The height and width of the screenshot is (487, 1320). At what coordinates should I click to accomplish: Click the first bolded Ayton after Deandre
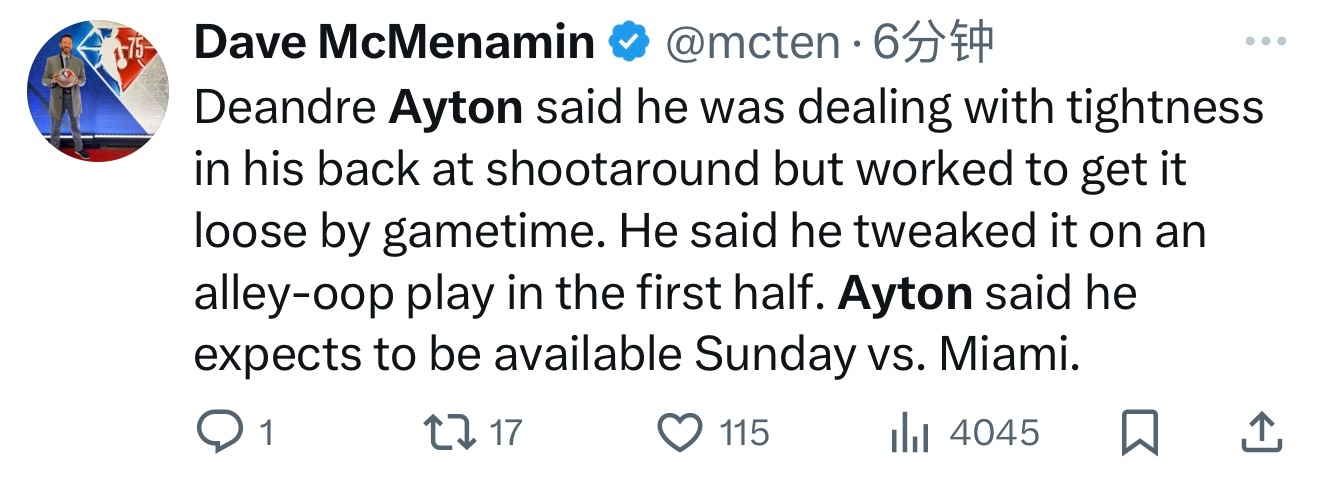pyautogui.click(x=455, y=108)
